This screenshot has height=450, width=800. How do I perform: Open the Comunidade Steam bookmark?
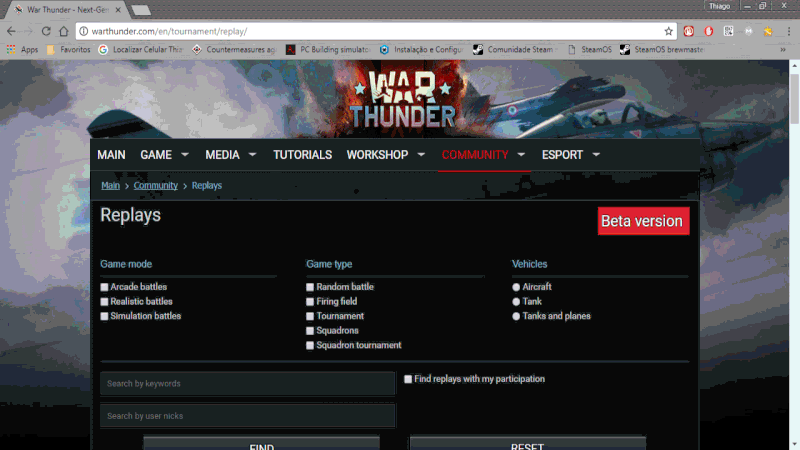pos(515,49)
